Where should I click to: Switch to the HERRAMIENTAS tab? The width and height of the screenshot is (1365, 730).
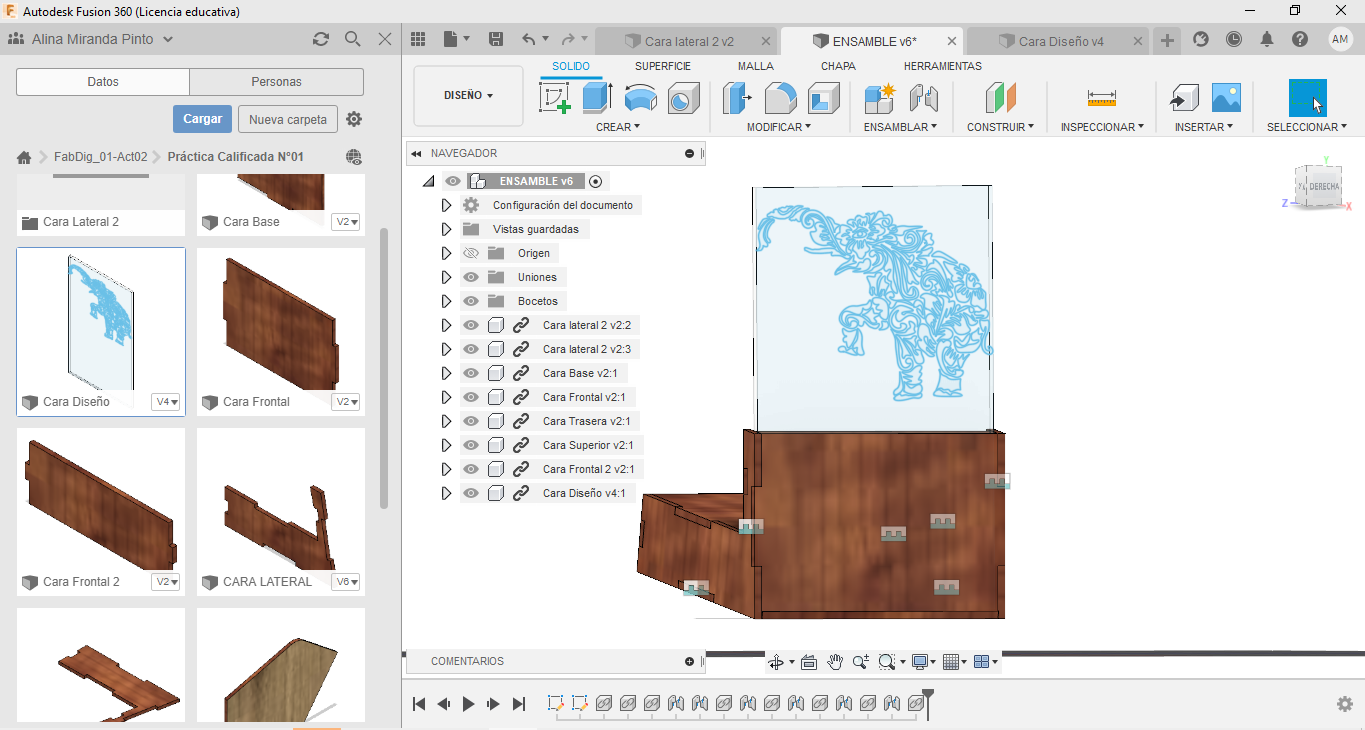click(x=943, y=66)
